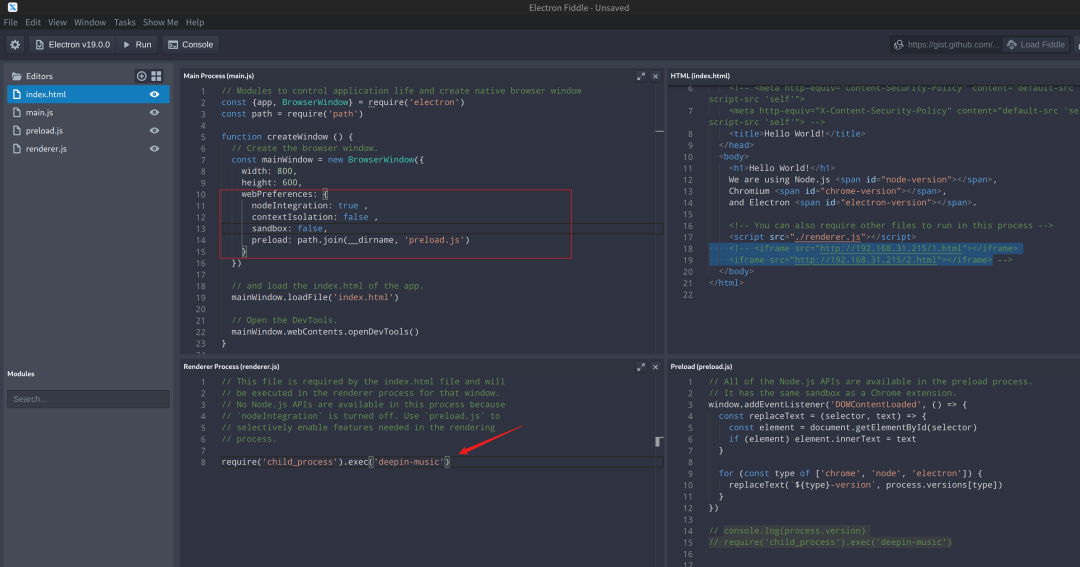Click the Electron Fiddle app icon in title bar

point(12,7)
